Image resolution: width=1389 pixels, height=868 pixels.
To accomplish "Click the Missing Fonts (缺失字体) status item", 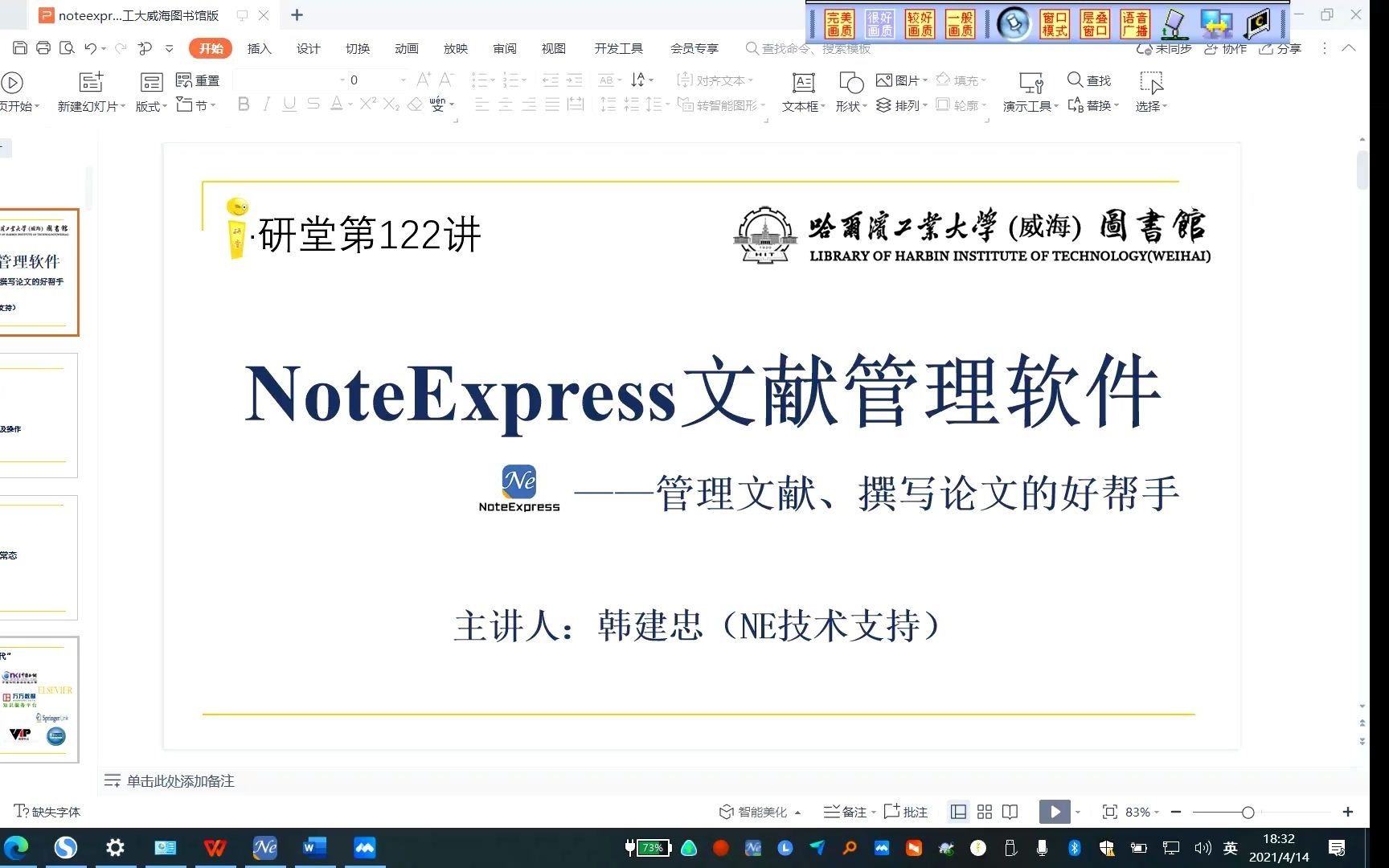I will pyautogui.click(x=47, y=812).
